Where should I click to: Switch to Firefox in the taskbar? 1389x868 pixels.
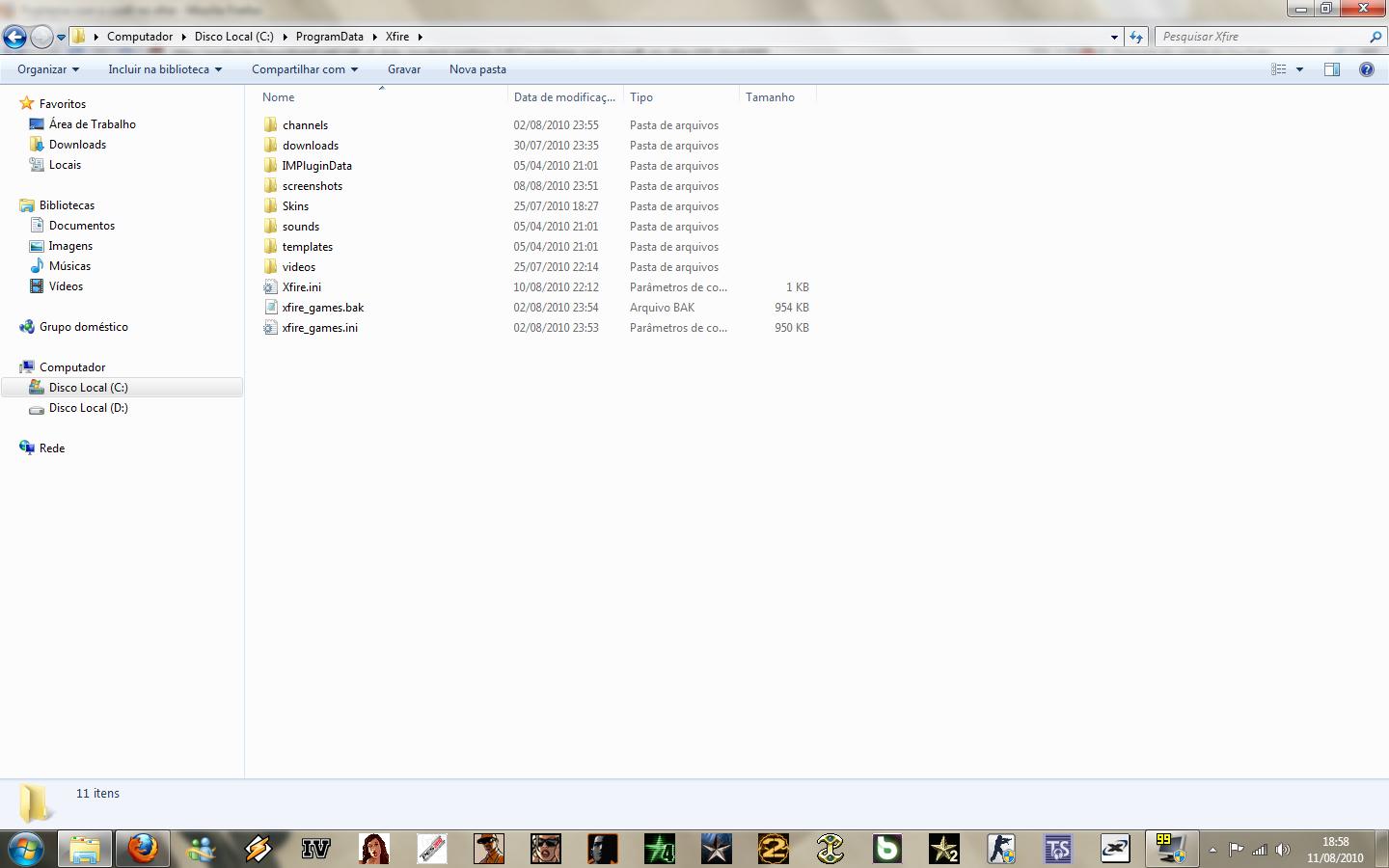[143, 849]
